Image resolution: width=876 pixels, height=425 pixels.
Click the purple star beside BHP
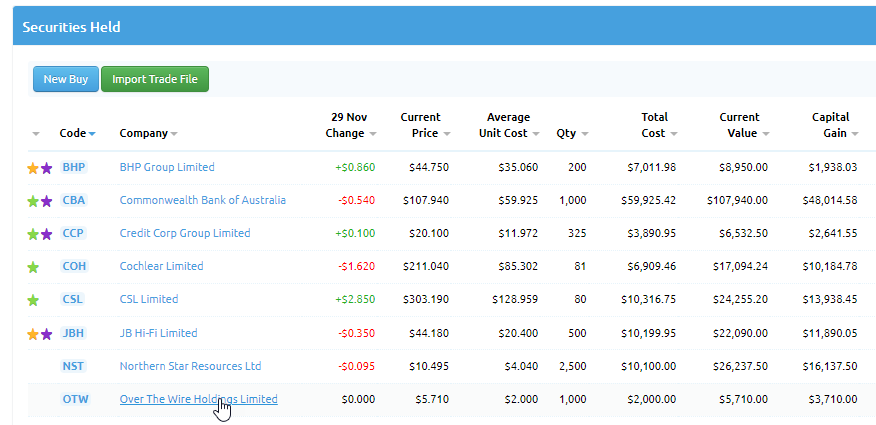pyautogui.click(x=46, y=168)
